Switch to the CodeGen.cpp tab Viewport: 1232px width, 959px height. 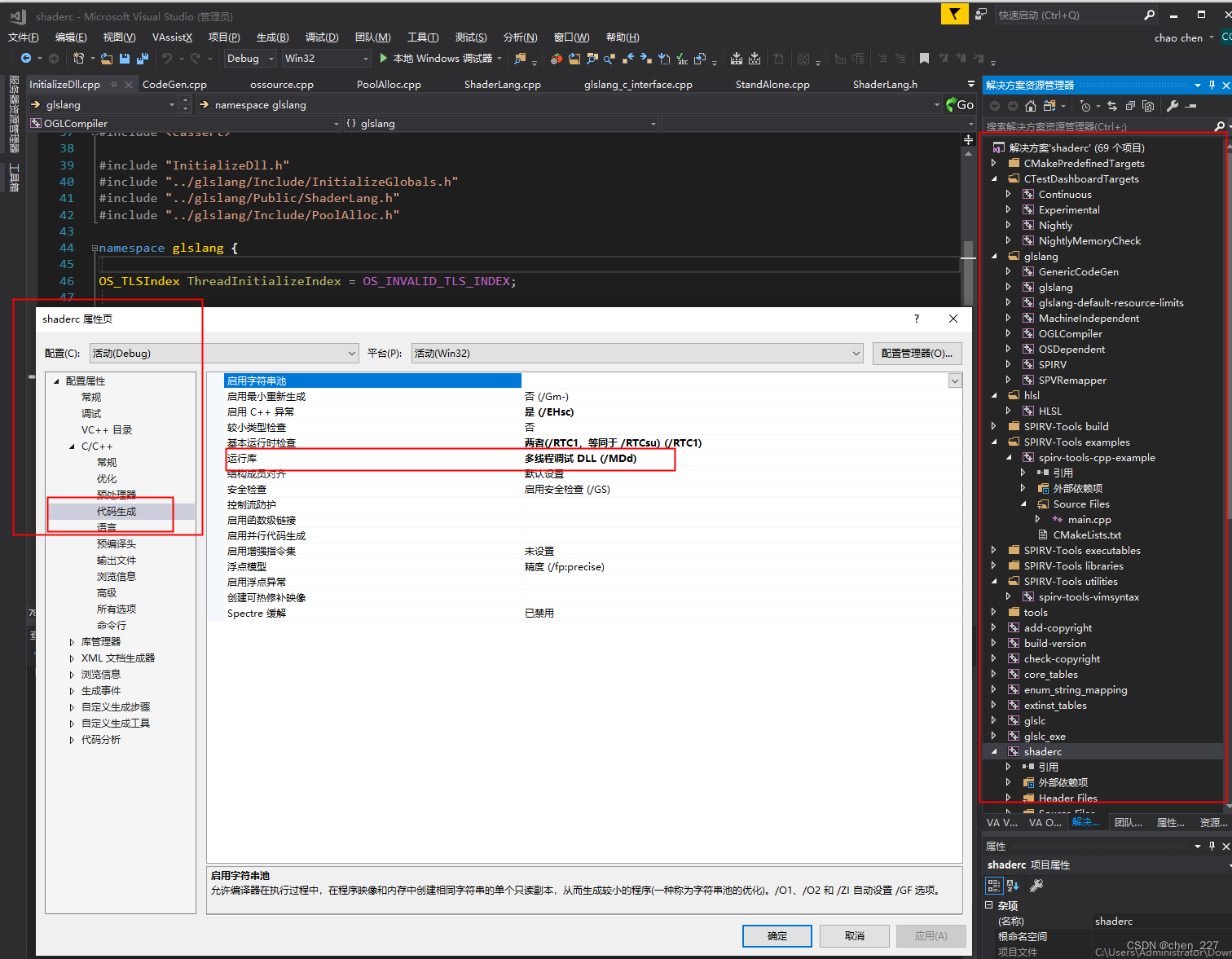click(x=174, y=84)
